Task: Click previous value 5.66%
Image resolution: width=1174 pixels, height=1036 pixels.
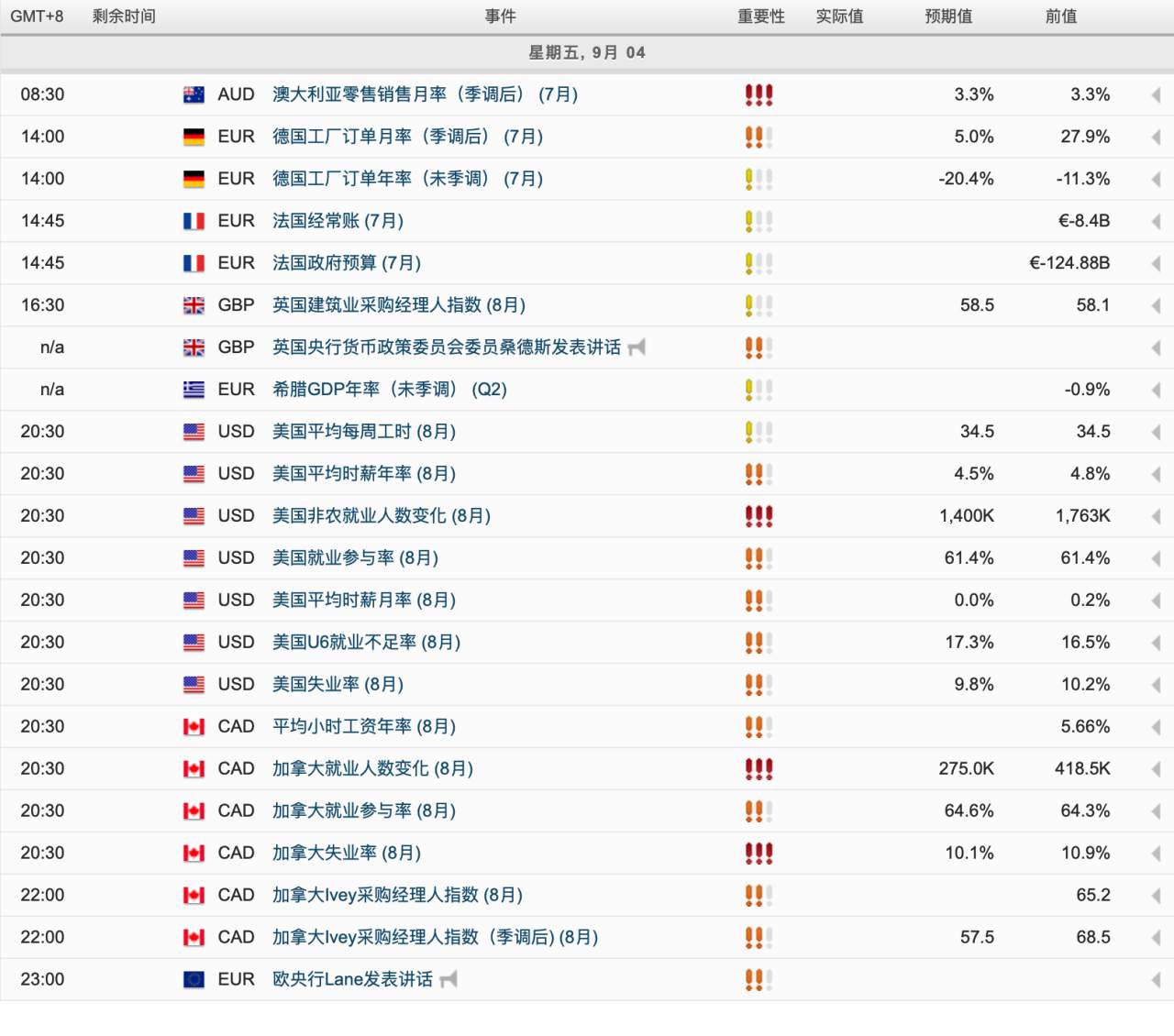Action: click(x=1086, y=727)
